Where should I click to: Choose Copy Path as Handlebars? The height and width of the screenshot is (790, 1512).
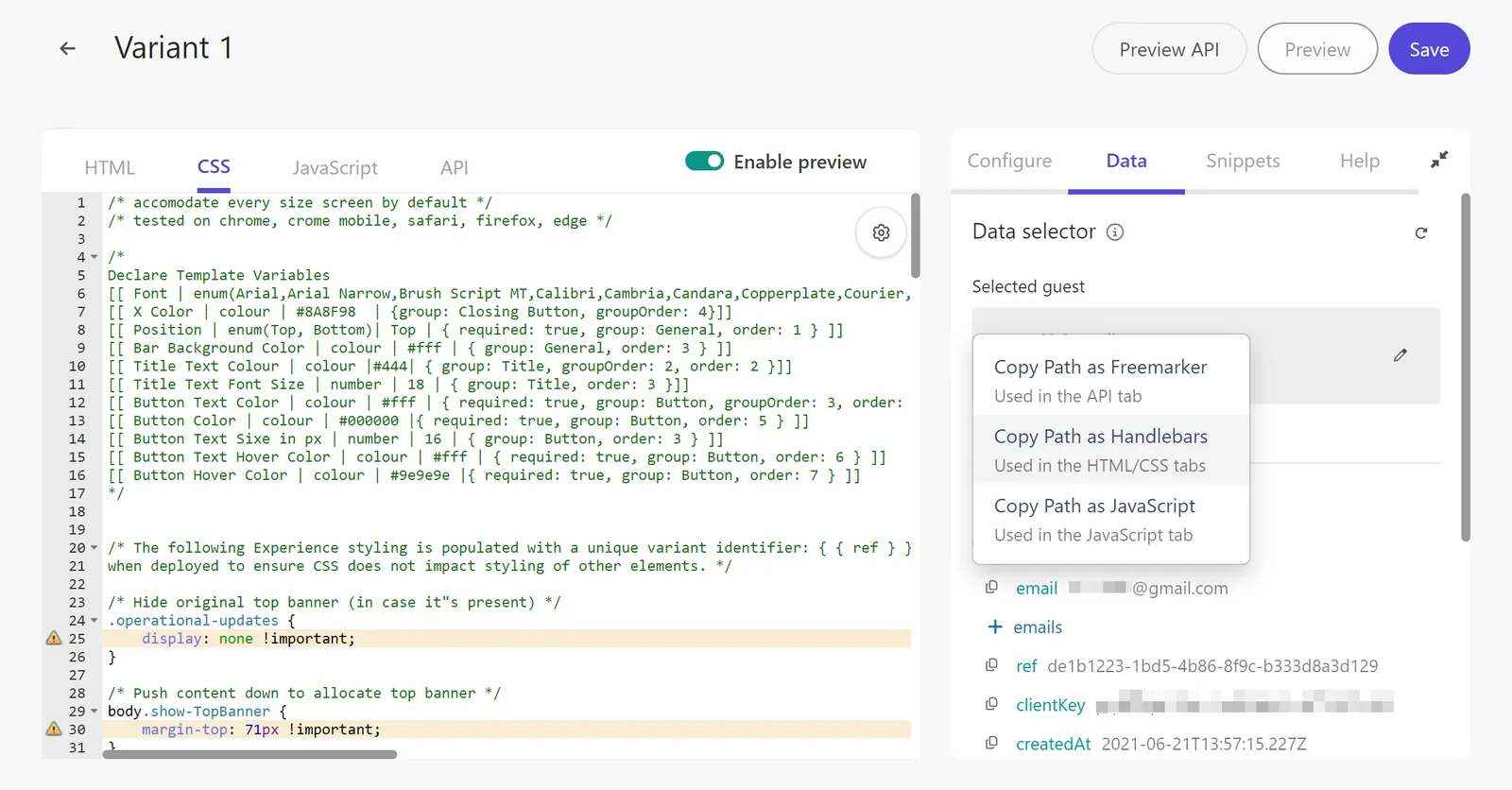click(1111, 450)
